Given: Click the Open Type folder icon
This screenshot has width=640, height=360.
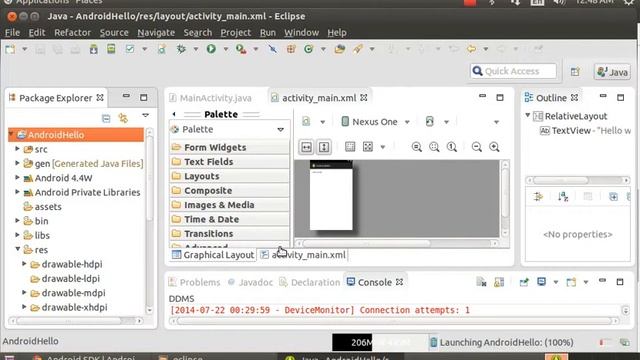Looking at the screenshot, I should 339,49.
